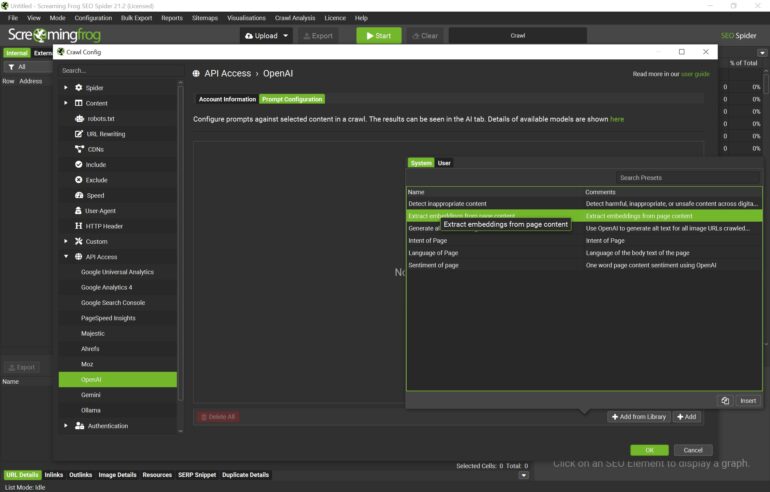Viewport: 770px width, 492px height.
Task: Open the bottom panel dropdown arrow
Action: pos(523,475)
